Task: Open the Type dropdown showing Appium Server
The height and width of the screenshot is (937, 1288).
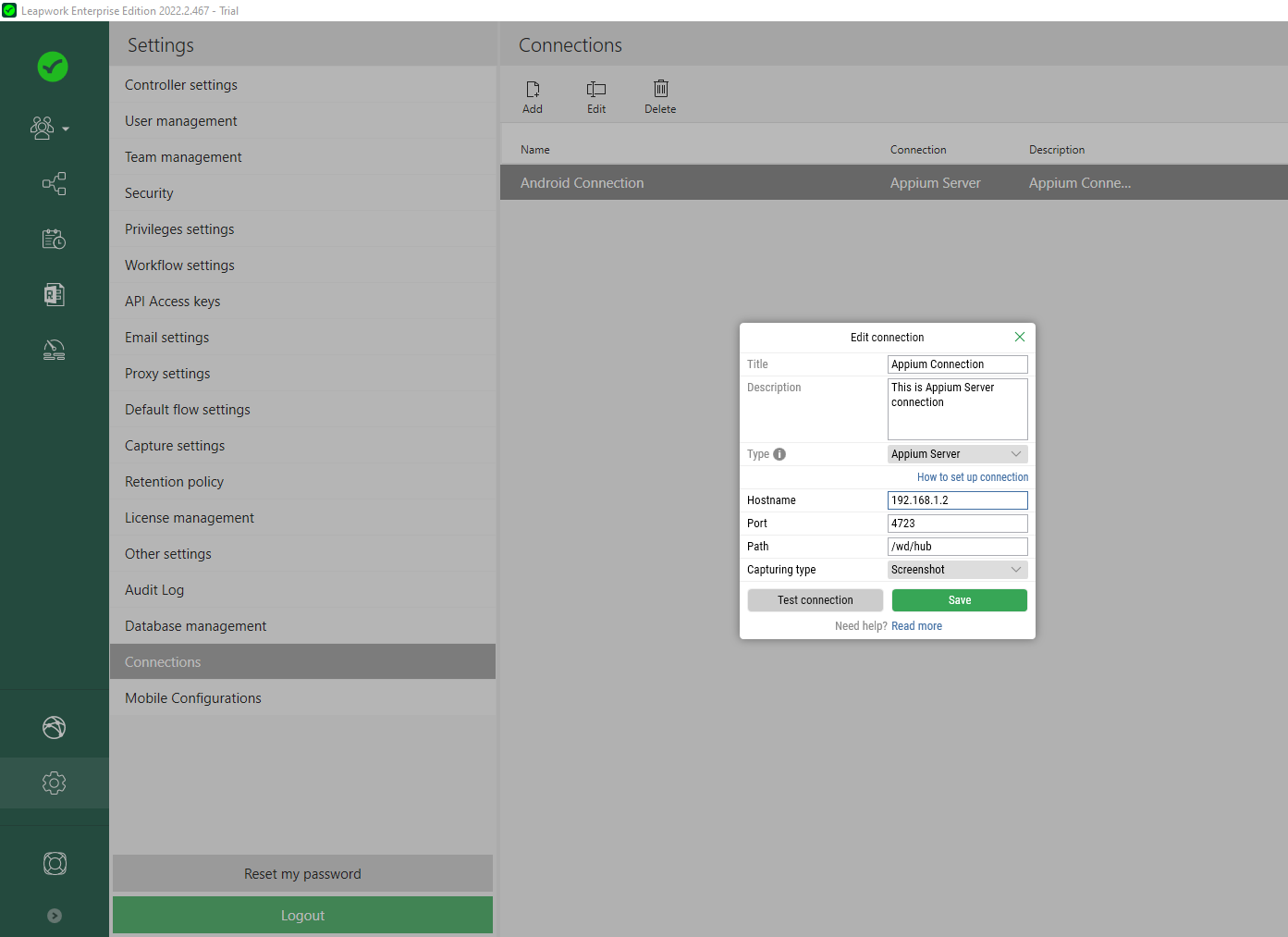Action: point(957,453)
